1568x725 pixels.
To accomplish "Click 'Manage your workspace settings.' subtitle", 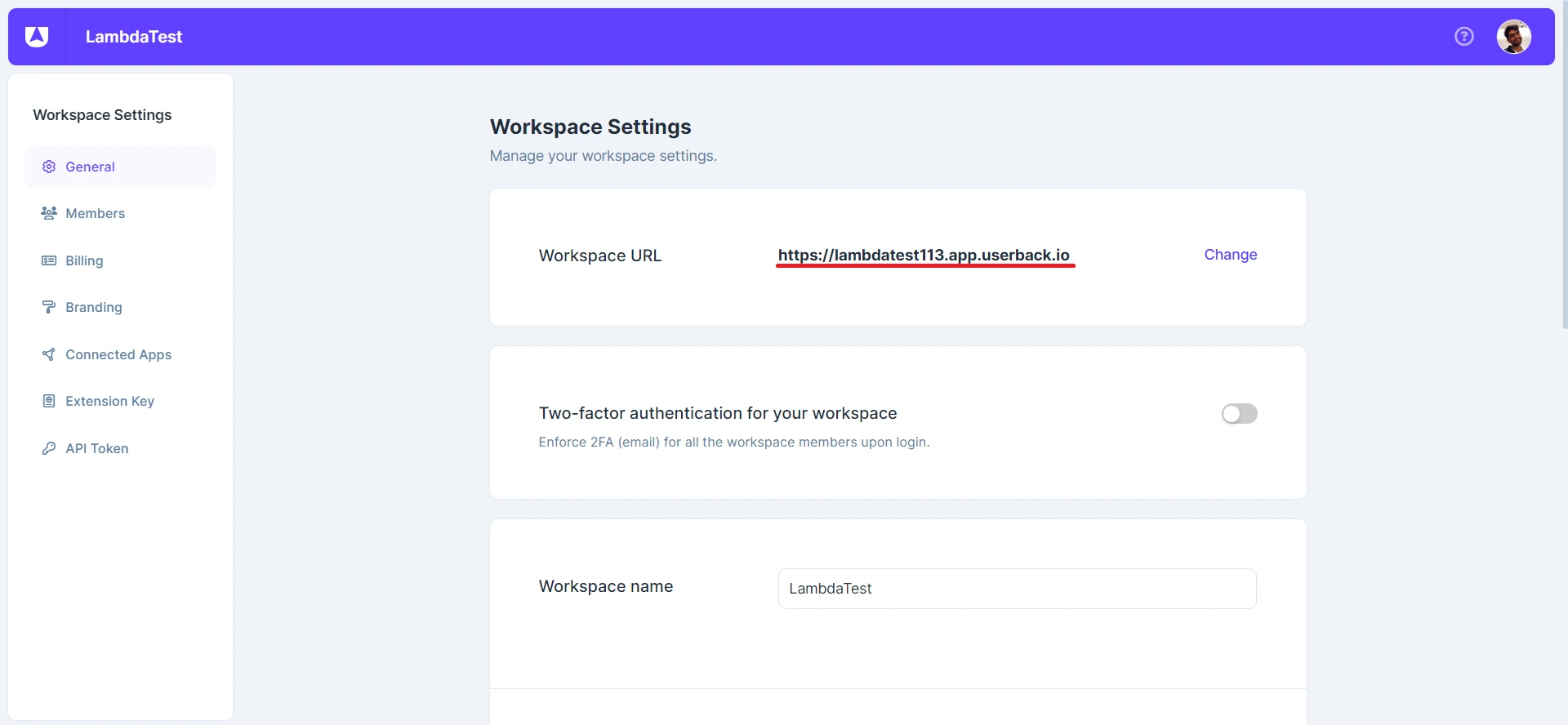I will 604,156.
